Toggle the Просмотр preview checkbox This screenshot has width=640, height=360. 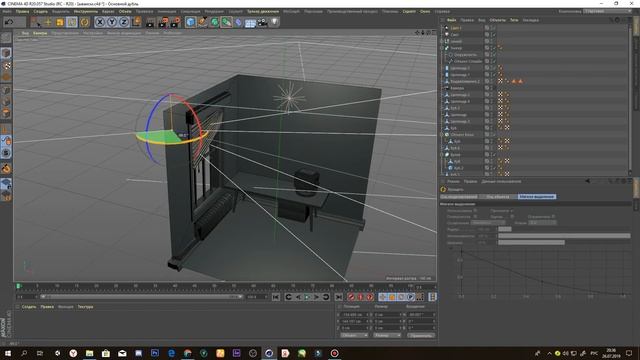[x=512, y=211]
